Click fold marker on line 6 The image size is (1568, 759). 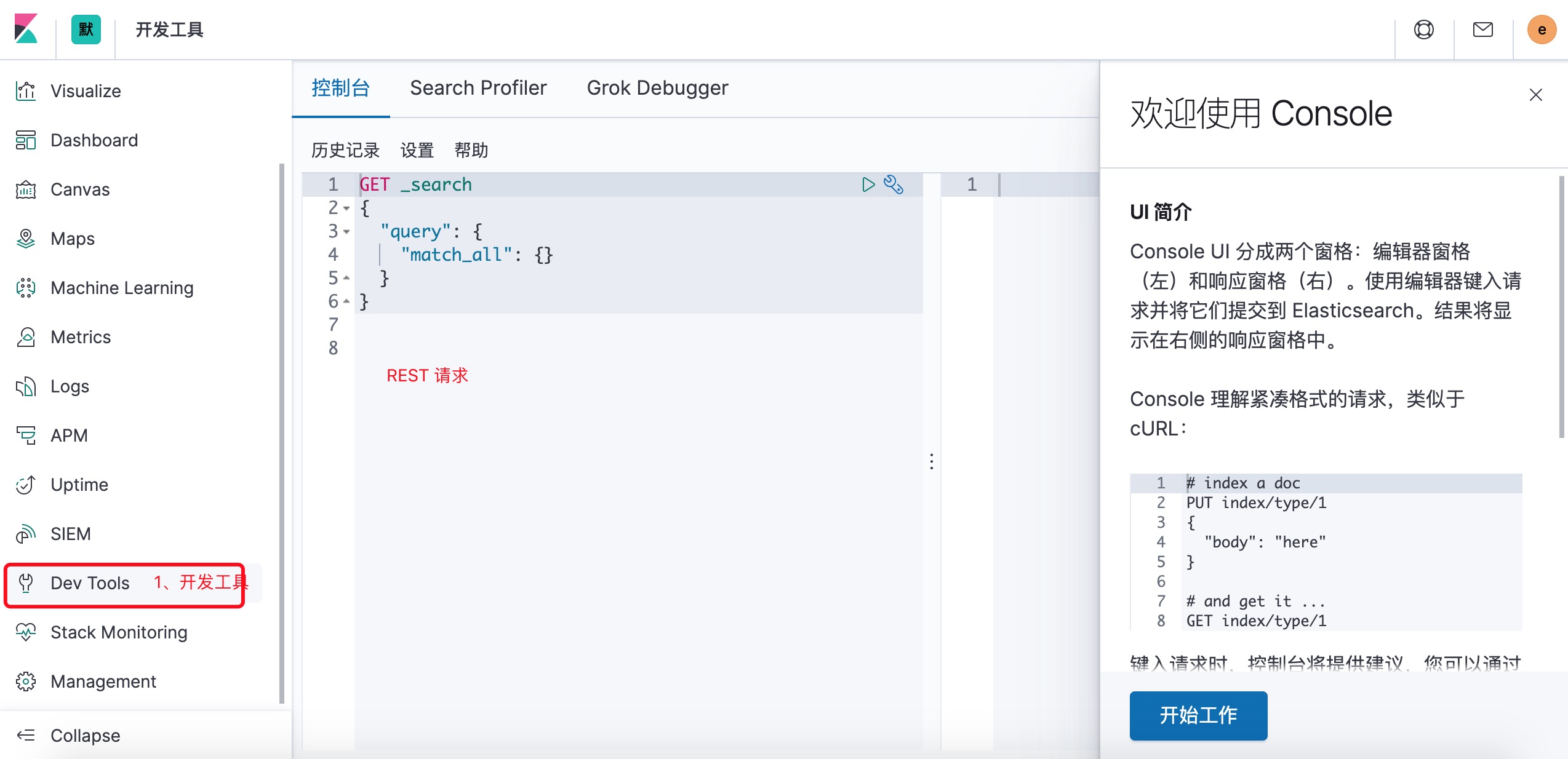(x=346, y=301)
